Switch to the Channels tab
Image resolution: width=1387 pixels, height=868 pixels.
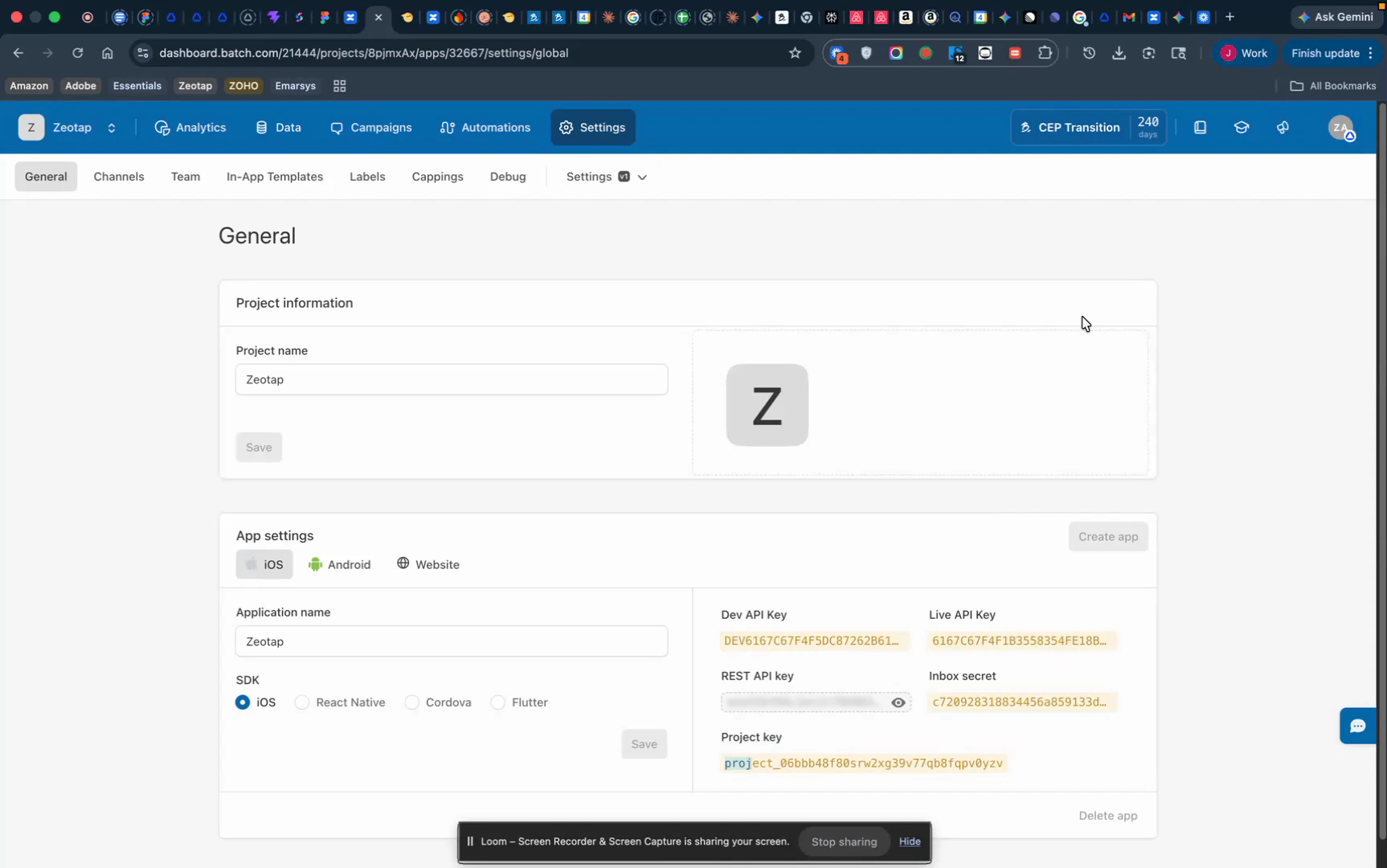[x=119, y=177]
